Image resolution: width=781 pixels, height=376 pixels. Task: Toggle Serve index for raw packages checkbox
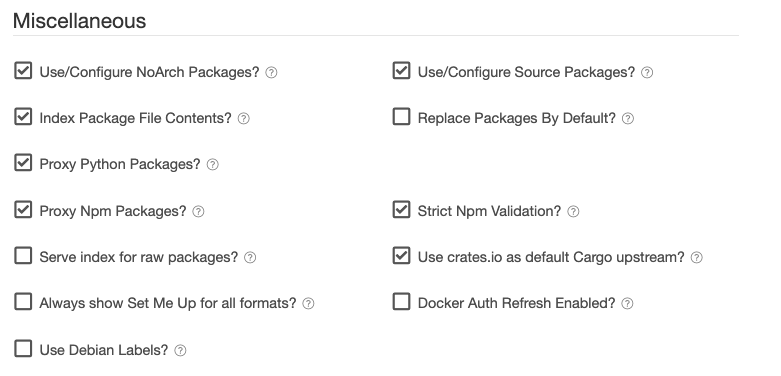click(23, 255)
